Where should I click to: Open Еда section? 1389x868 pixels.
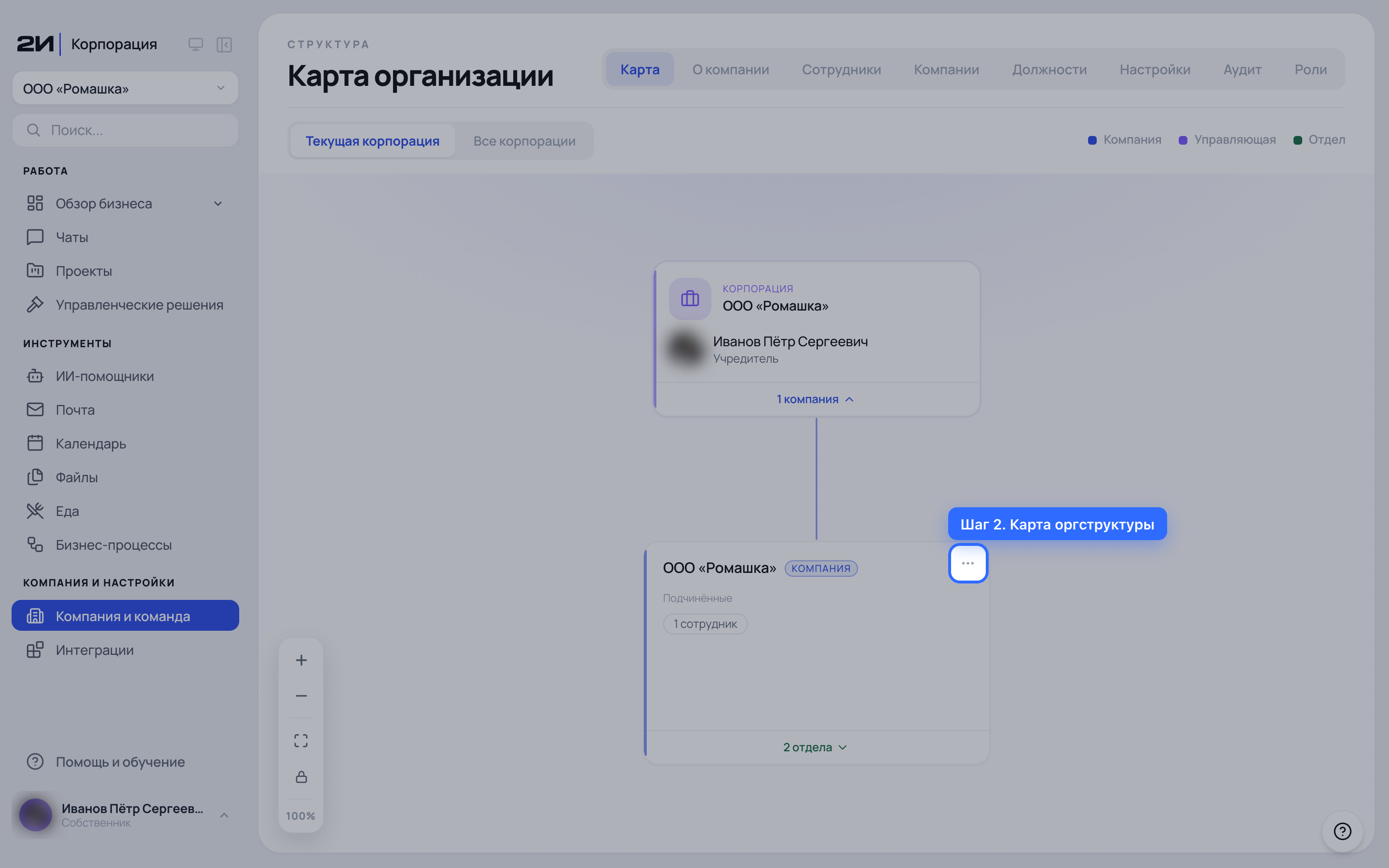125,511
